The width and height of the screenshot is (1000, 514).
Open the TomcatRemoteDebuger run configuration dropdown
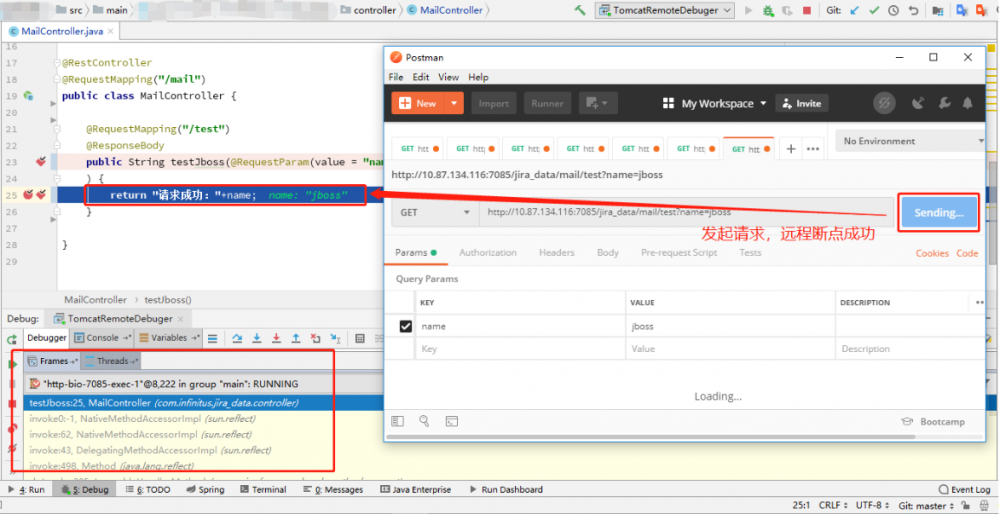pyautogui.click(x=665, y=10)
